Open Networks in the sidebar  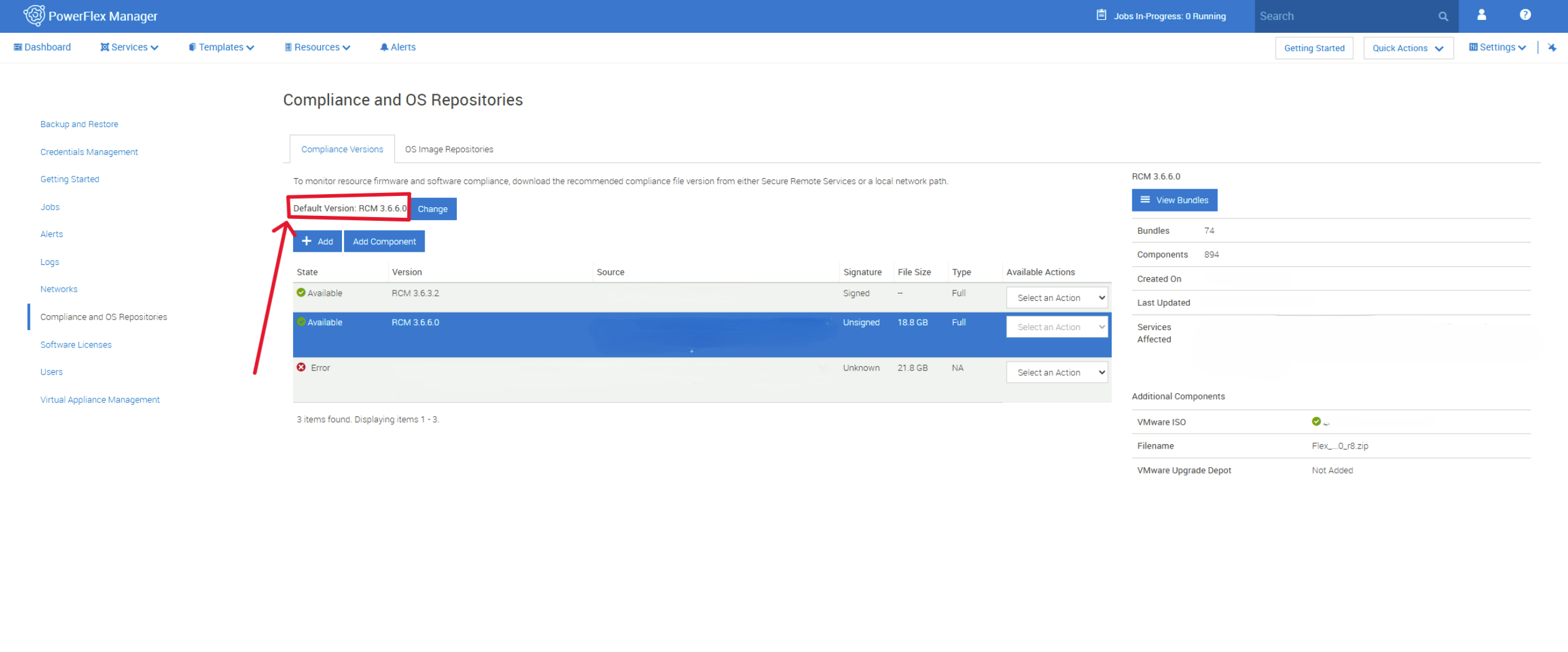coord(59,289)
